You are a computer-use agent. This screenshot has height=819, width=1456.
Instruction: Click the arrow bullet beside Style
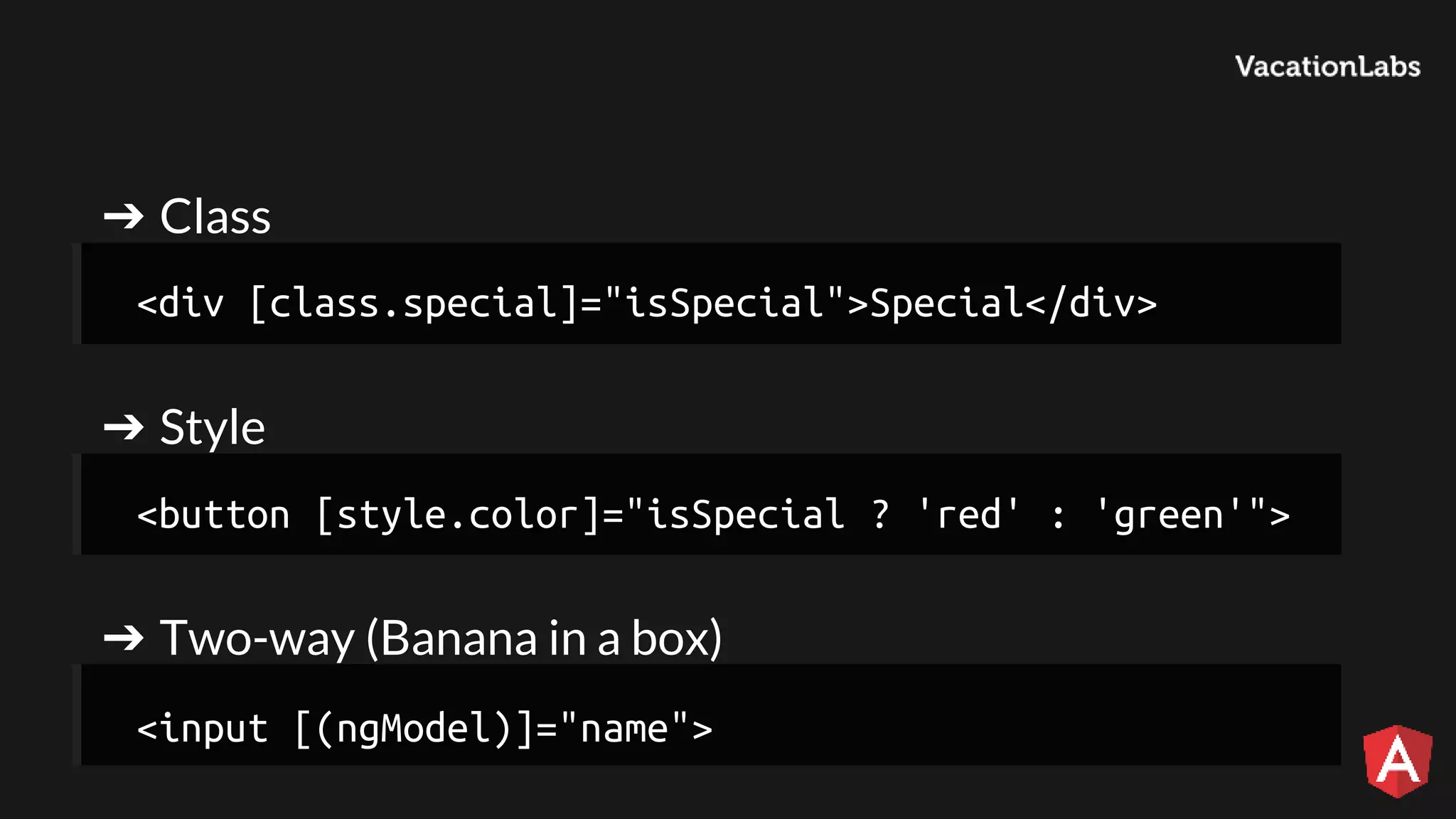124,427
